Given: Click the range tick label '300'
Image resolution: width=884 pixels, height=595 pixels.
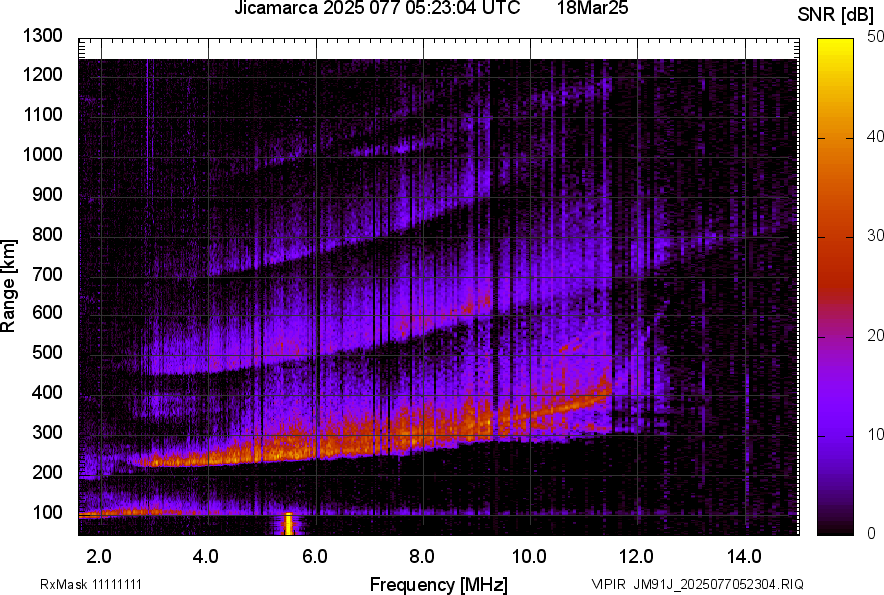Looking at the screenshot, I should click(47, 433).
